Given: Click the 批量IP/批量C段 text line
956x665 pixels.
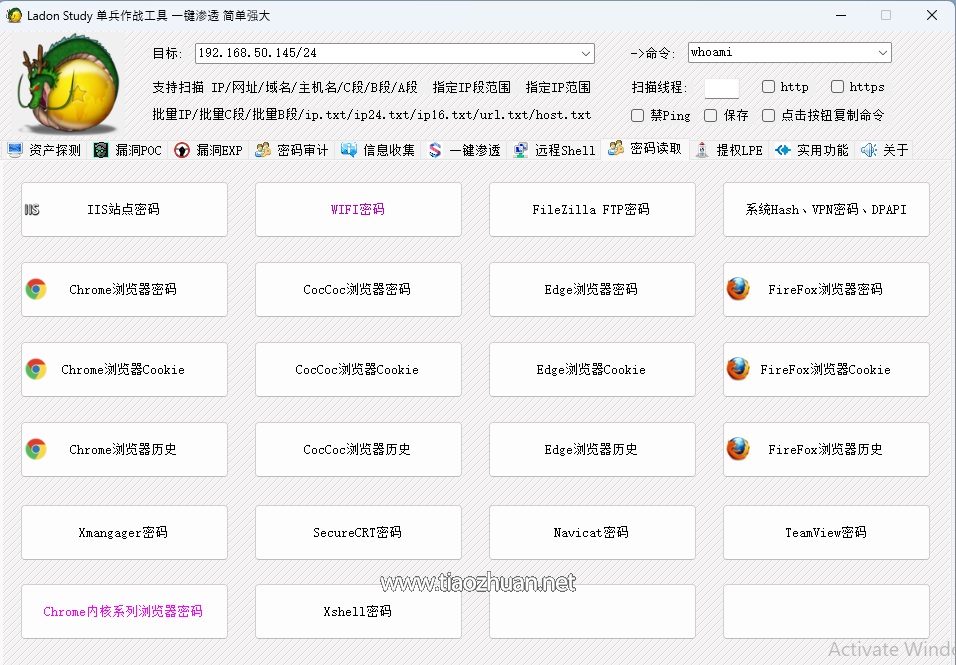Looking at the screenshot, I should click(x=371, y=115).
